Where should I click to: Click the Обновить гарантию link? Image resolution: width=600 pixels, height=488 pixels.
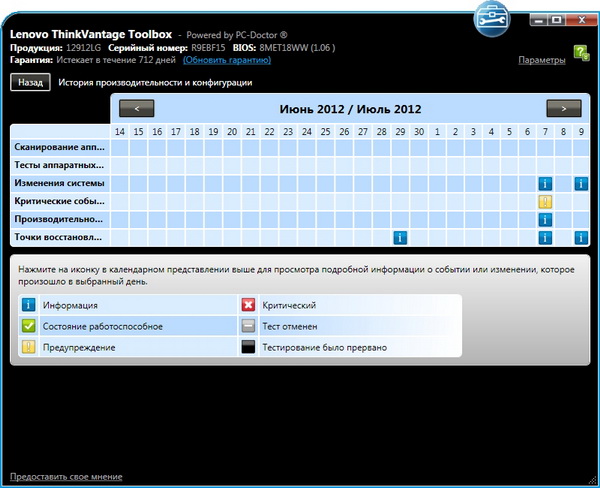click(225, 61)
